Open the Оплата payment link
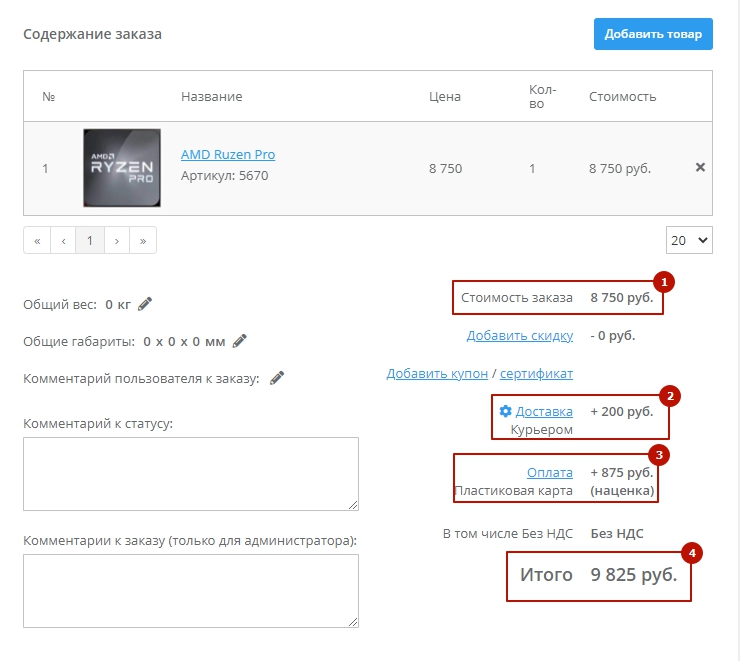 point(549,472)
